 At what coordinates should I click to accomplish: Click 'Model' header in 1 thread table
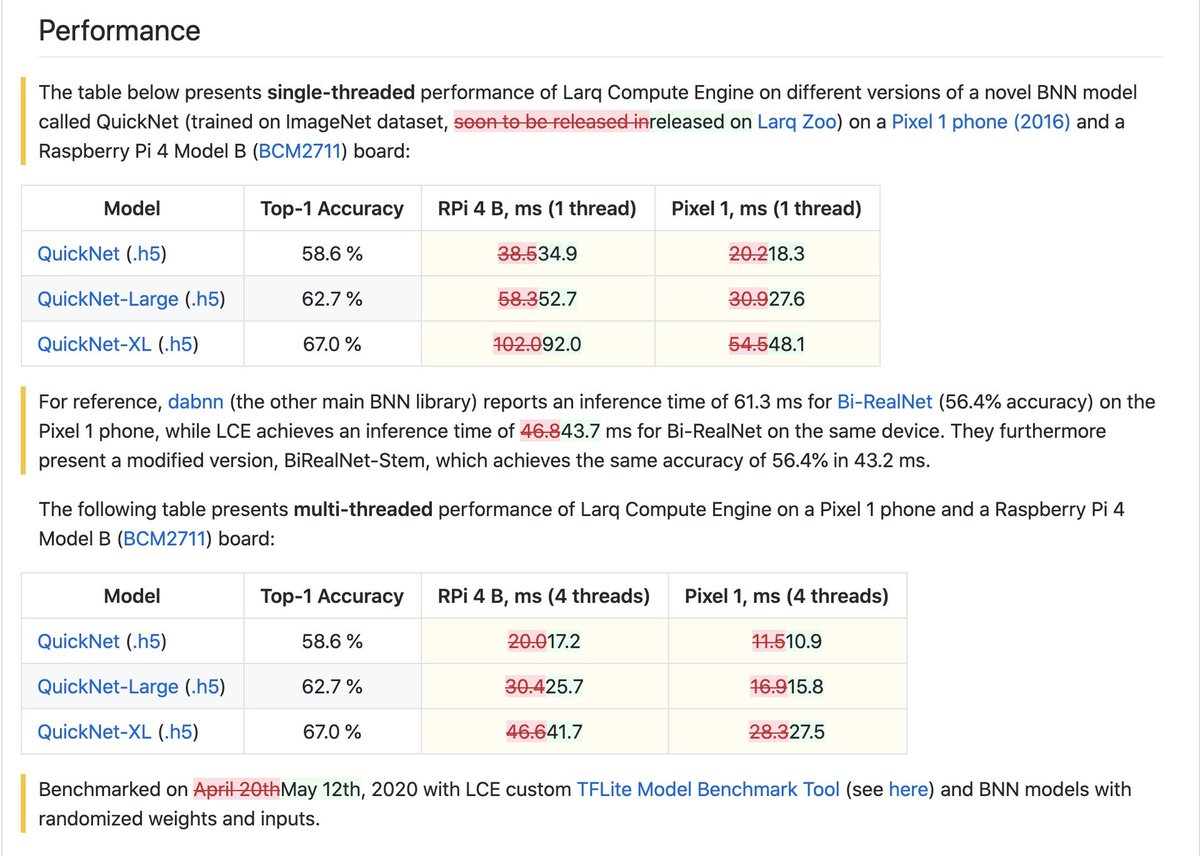coord(132,208)
